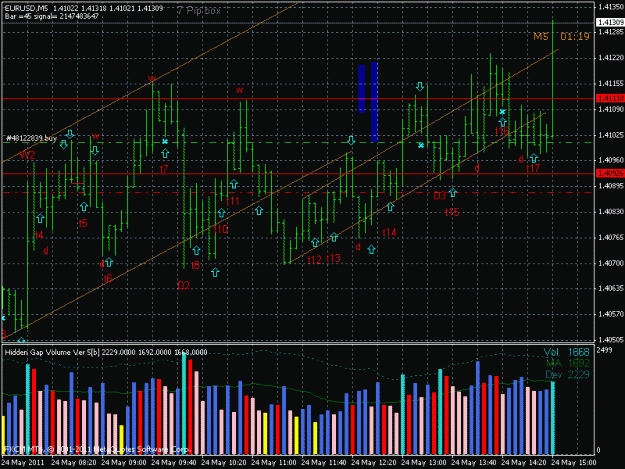Click the 2499 volume scale maximum value
625x469 pixels.
pos(604,350)
